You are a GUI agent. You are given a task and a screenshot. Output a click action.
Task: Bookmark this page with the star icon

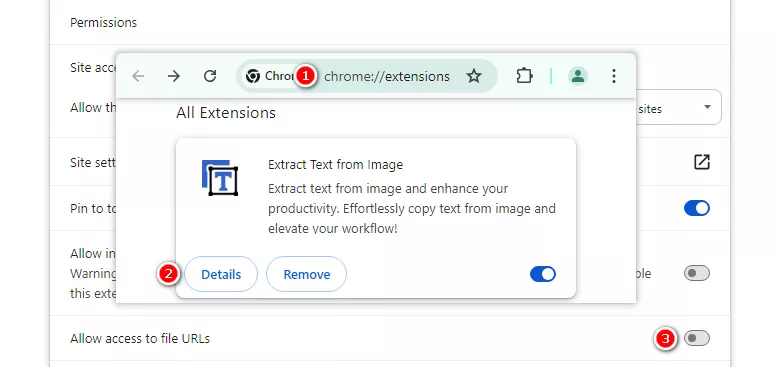pos(474,76)
